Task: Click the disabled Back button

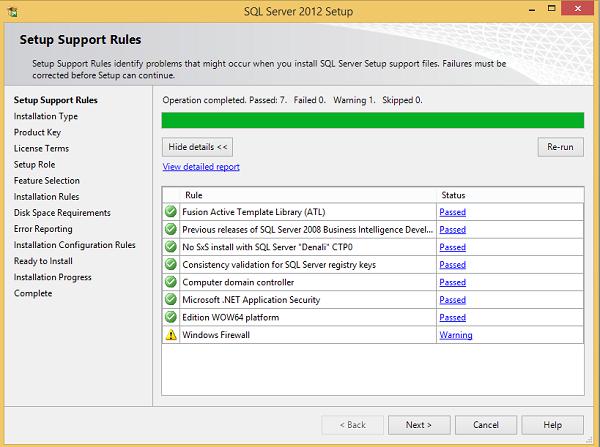Action: point(352,425)
